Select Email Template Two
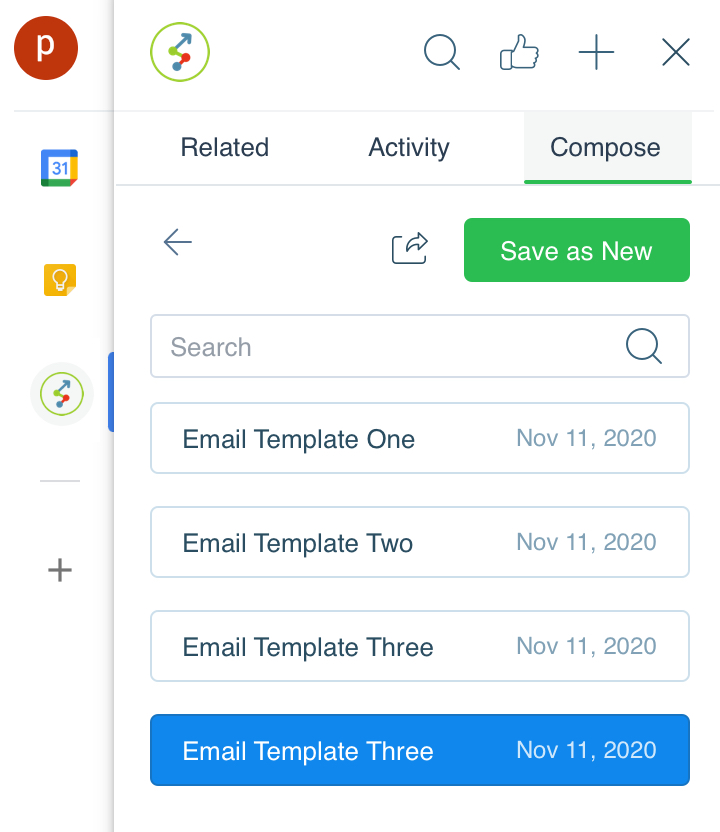Viewport: 720px width, 832px height. 420,542
